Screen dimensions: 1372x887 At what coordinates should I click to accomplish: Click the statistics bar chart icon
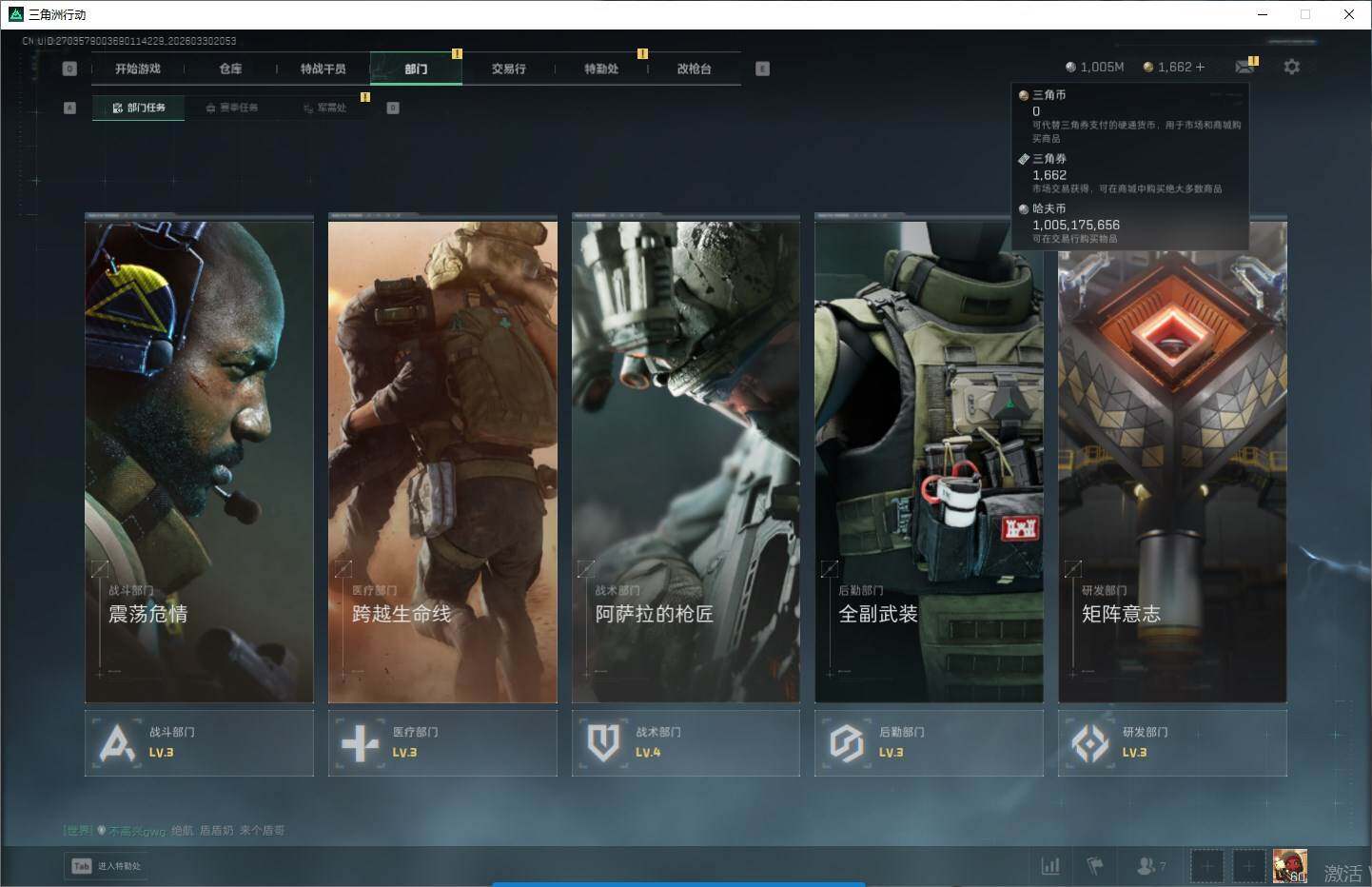coord(1050,865)
